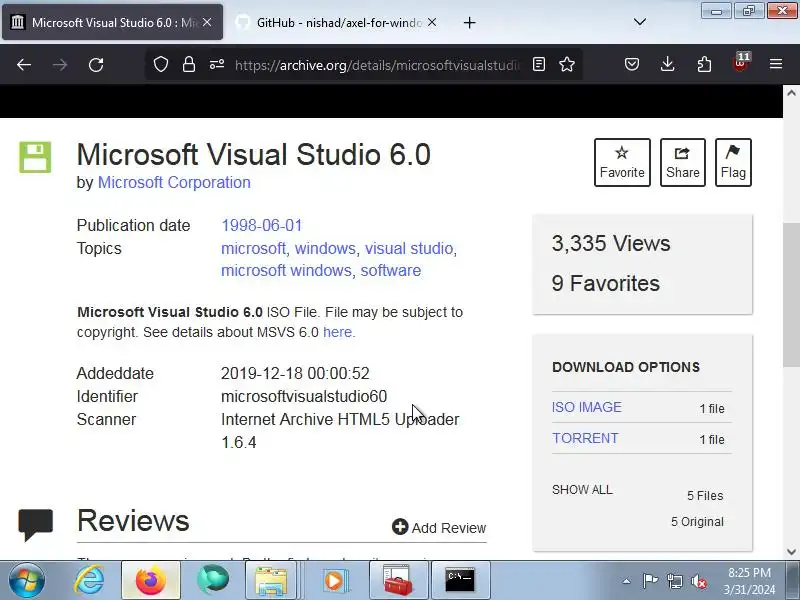Close the GitHub tab
Image resolution: width=800 pixels, height=600 pixels.
coord(432,22)
